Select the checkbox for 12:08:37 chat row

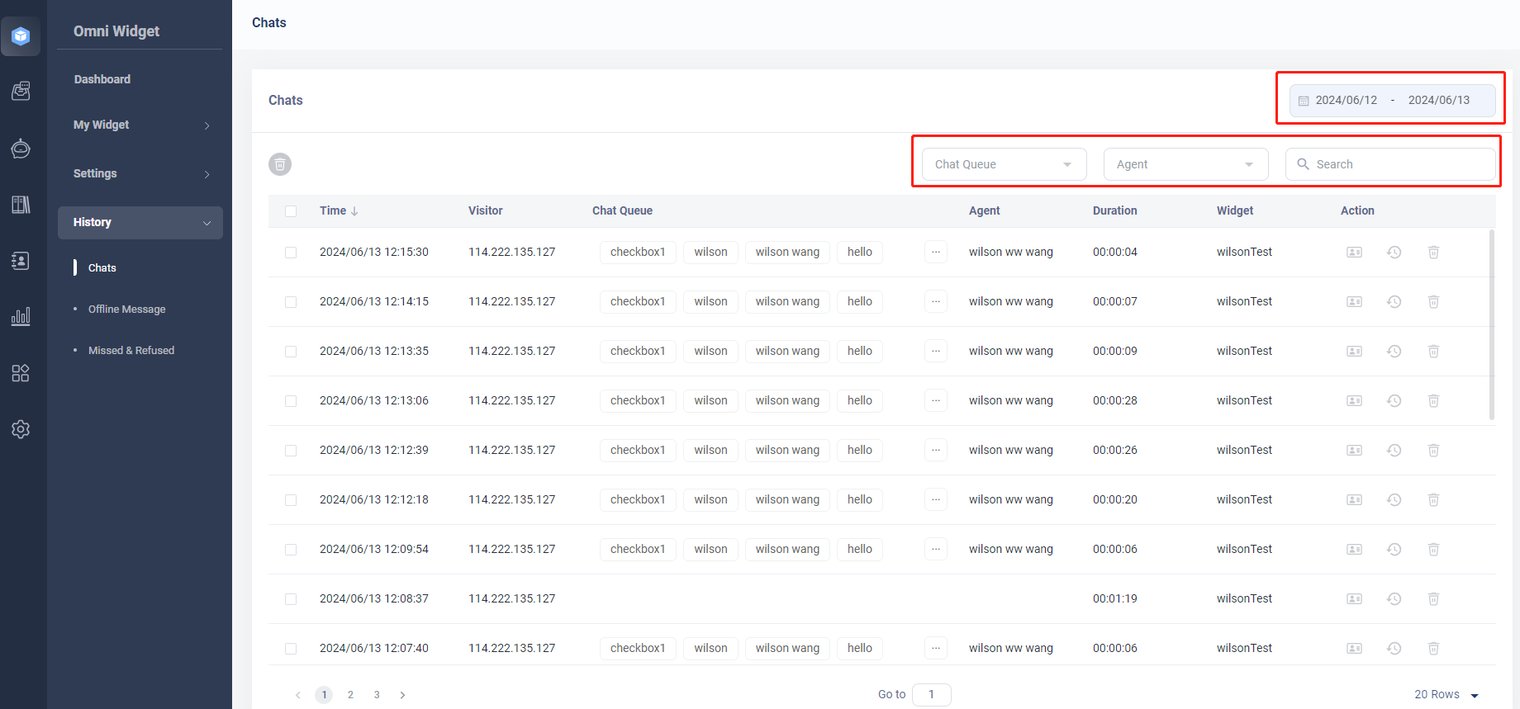point(291,599)
